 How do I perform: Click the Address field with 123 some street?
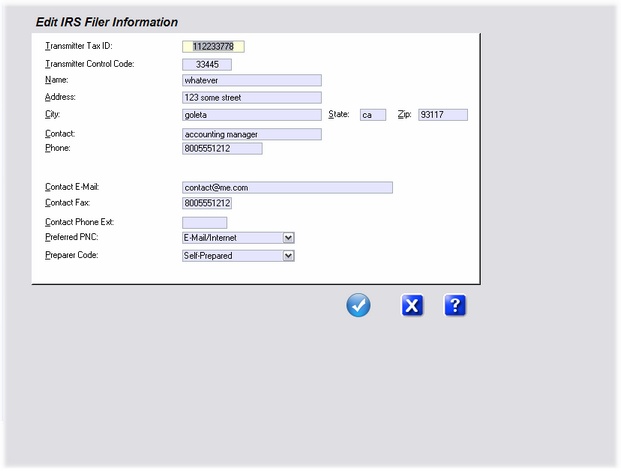pos(251,97)
